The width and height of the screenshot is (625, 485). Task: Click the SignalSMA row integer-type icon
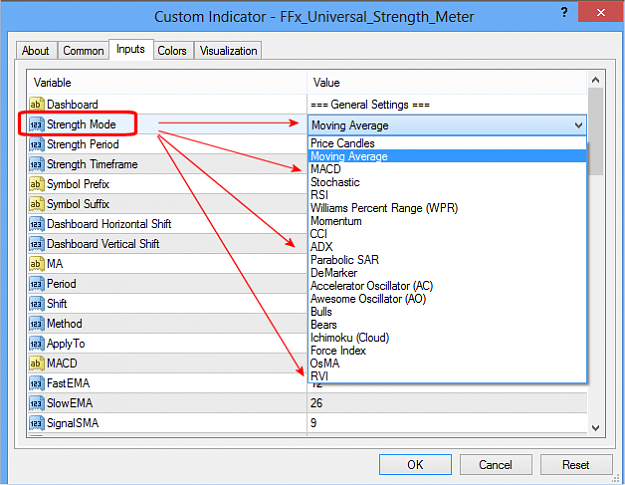pyautogui.click(x=36, y=423)
